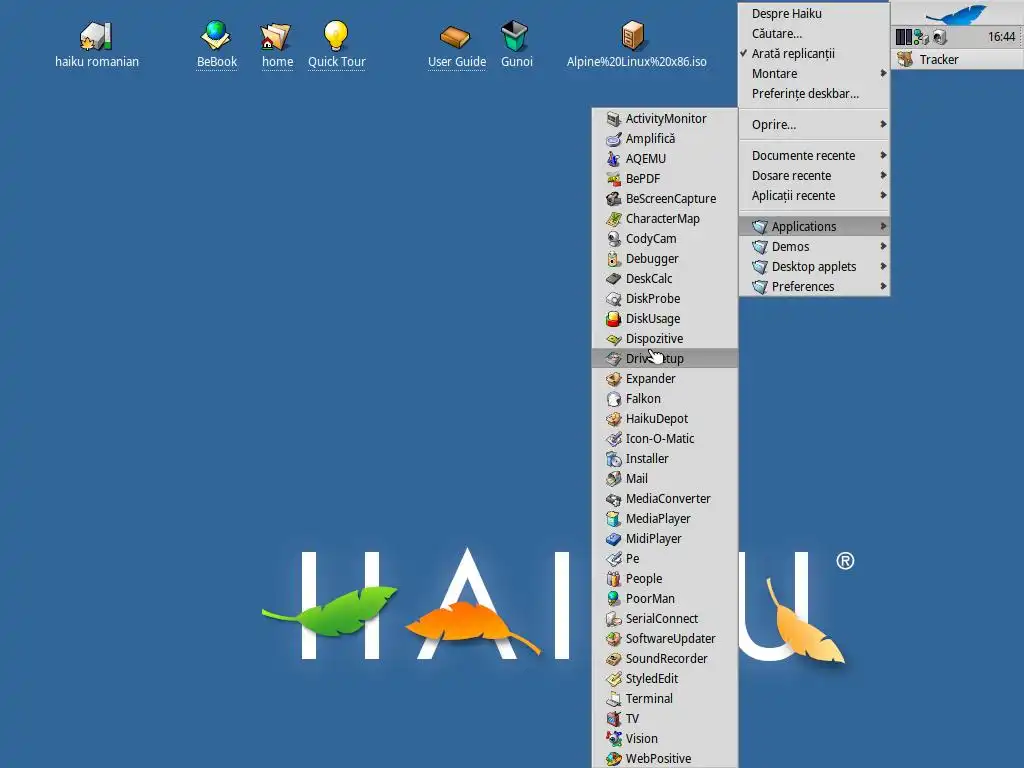The image size is (1024, 768).
Task: Launch DeskCalc calculator
Action: tap(665, 278)
